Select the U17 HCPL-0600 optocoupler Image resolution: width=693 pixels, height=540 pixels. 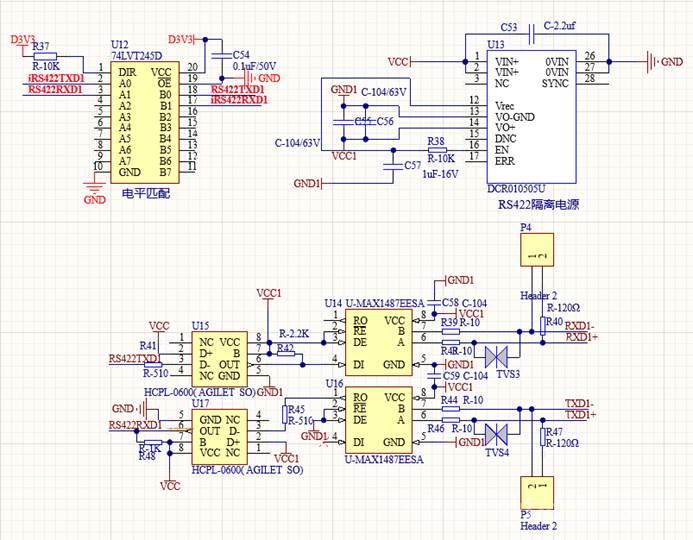pyautogui.click(x=219, y=437)
